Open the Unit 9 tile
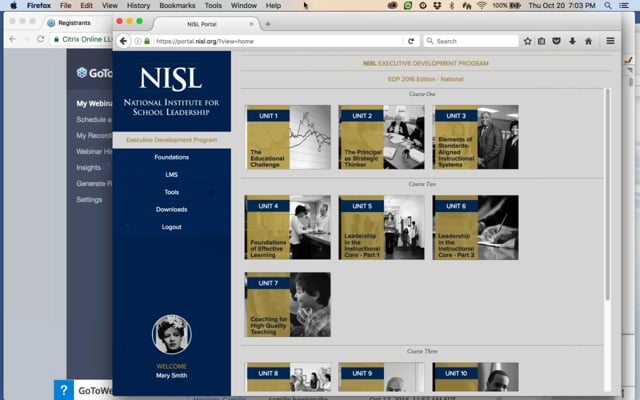 click(x=382, y=377)
